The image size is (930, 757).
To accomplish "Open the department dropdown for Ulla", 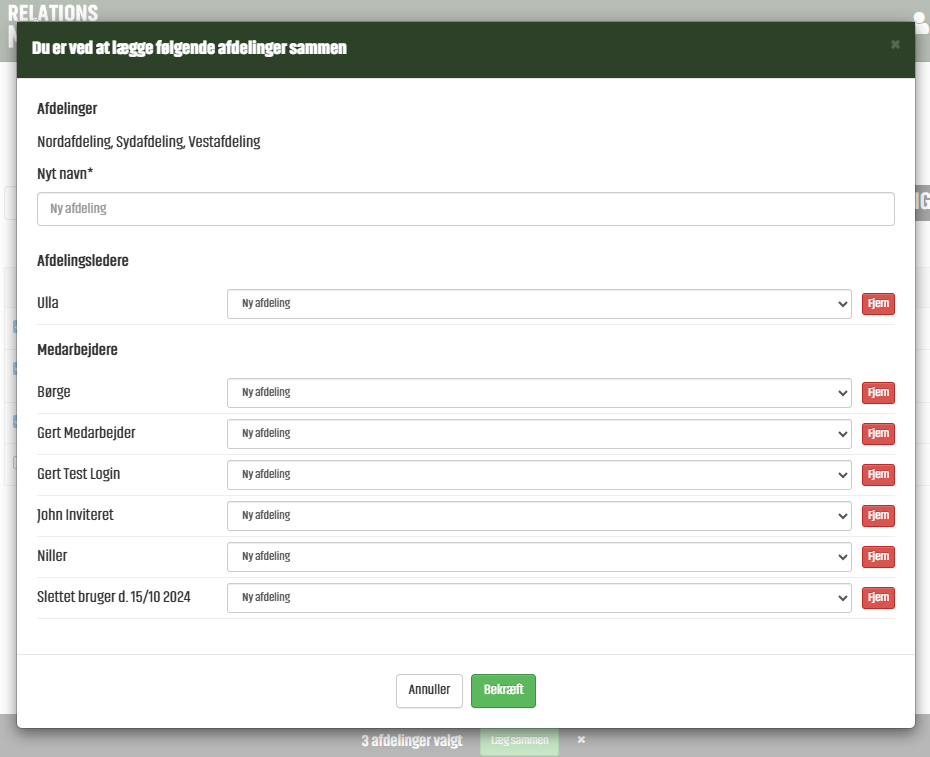I will point(538,304).
